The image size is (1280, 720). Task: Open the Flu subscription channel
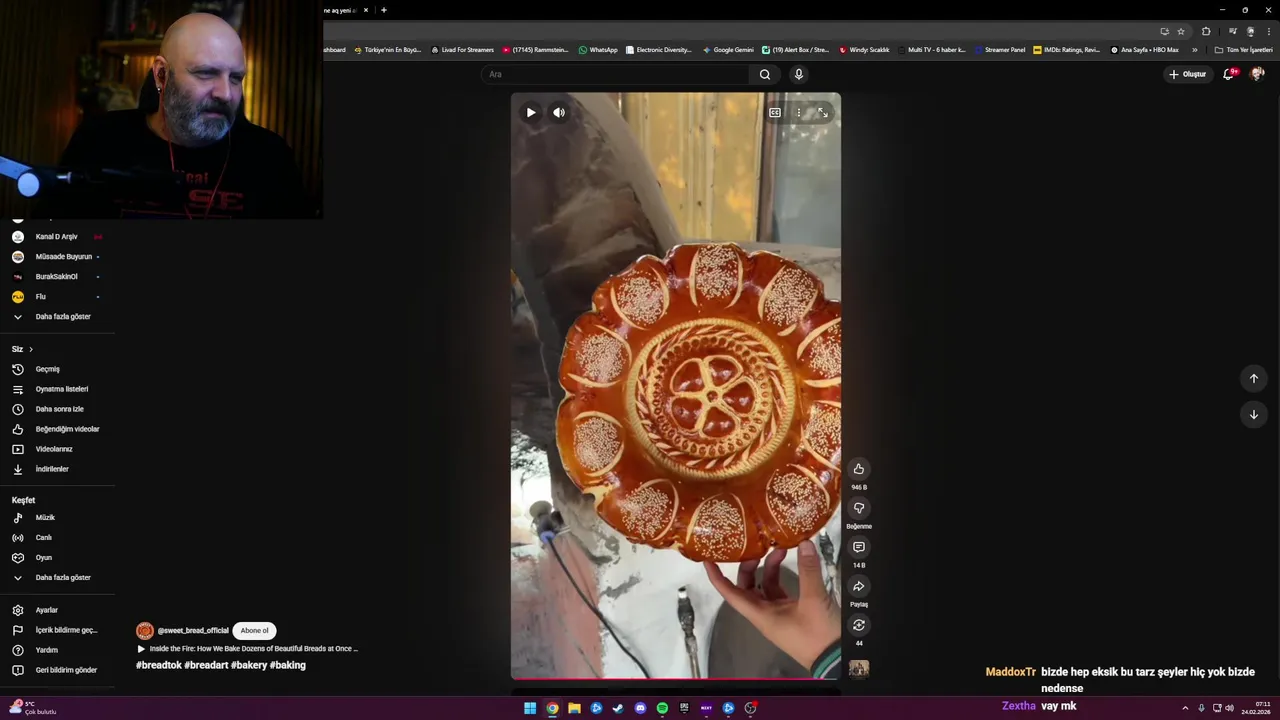58,297
